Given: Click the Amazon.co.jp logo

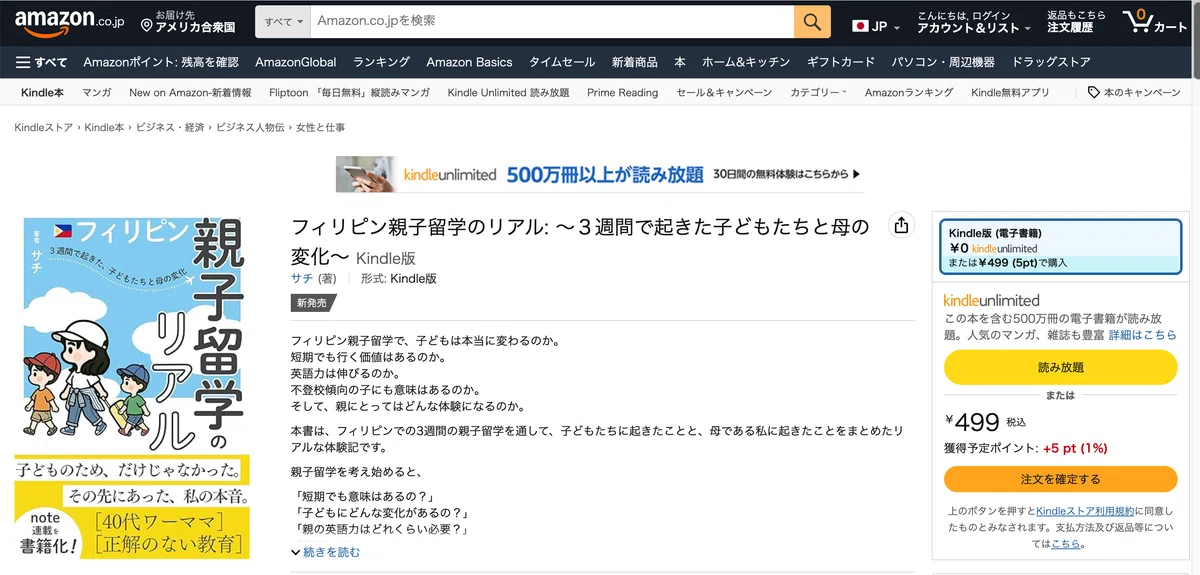Looking at the screenshot, I should (x=69, y=22).
